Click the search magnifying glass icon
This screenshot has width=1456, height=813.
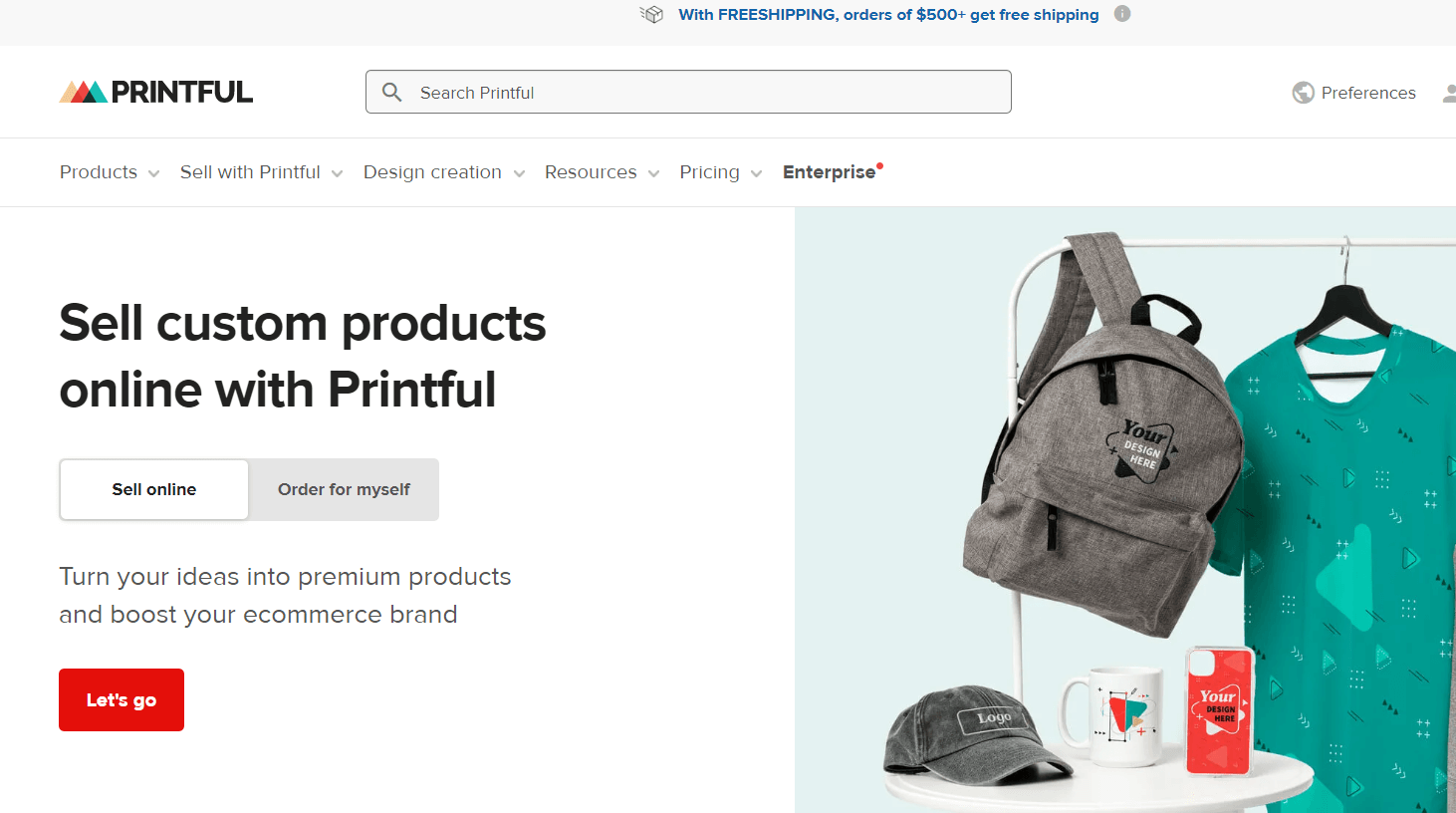tap(392, 93)
